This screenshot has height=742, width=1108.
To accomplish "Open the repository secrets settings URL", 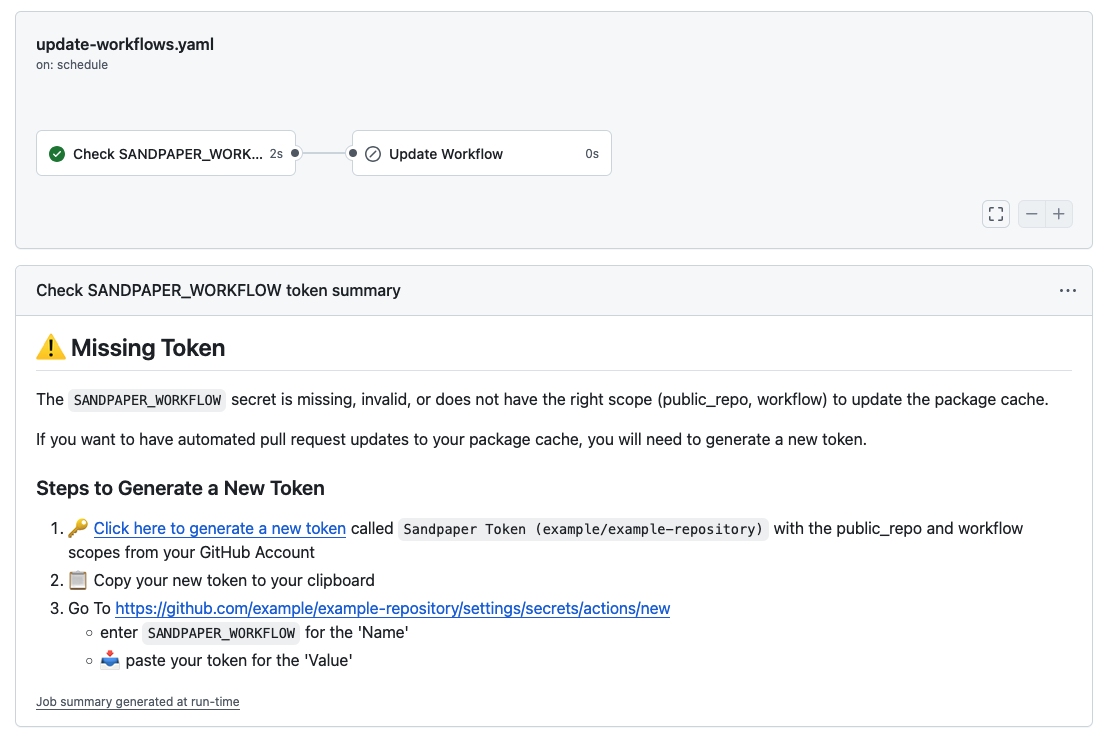I will (x=393, y=608).
